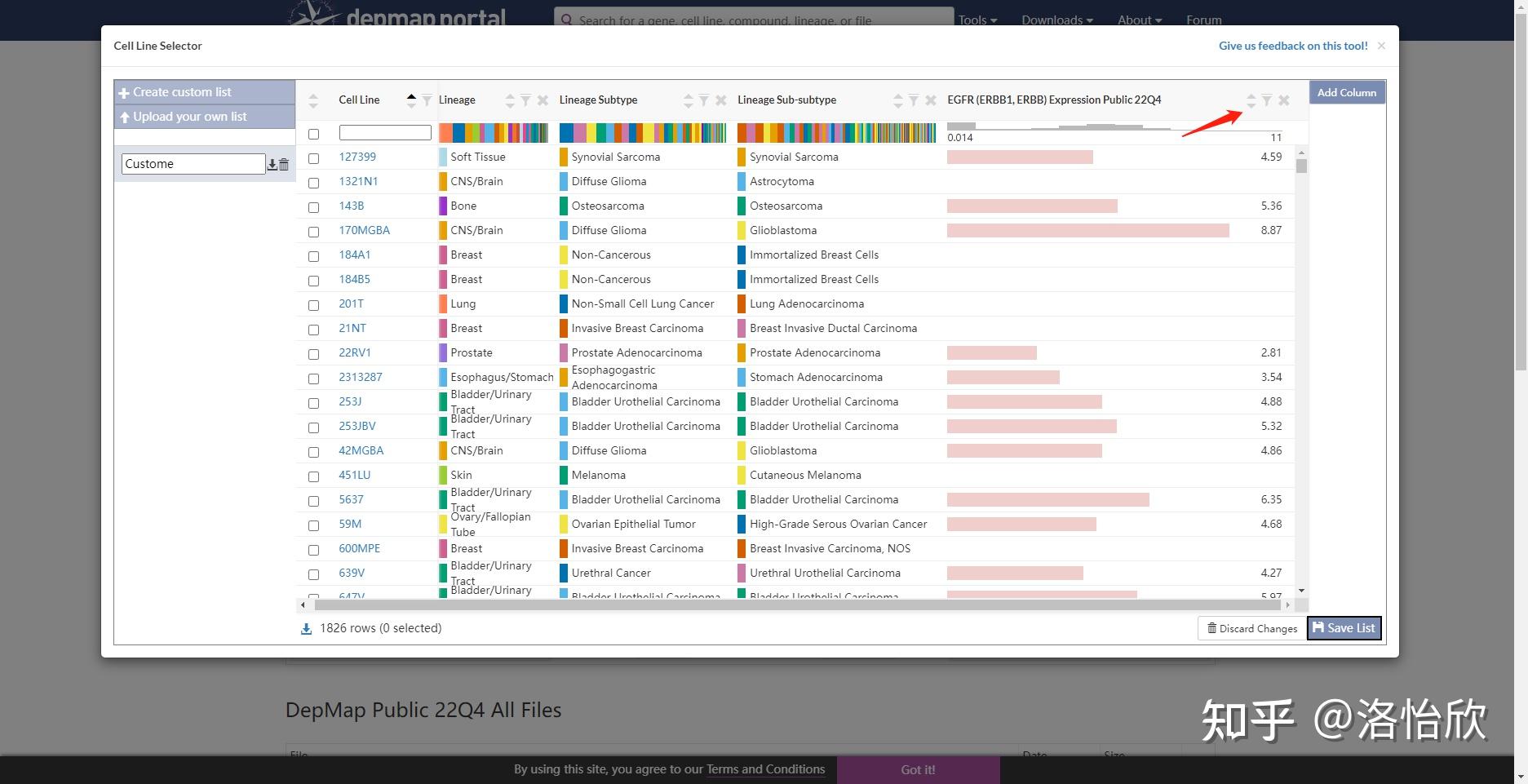Download table rows via bottom download icon
The image size is (1528, 784).
pos(307,629)
